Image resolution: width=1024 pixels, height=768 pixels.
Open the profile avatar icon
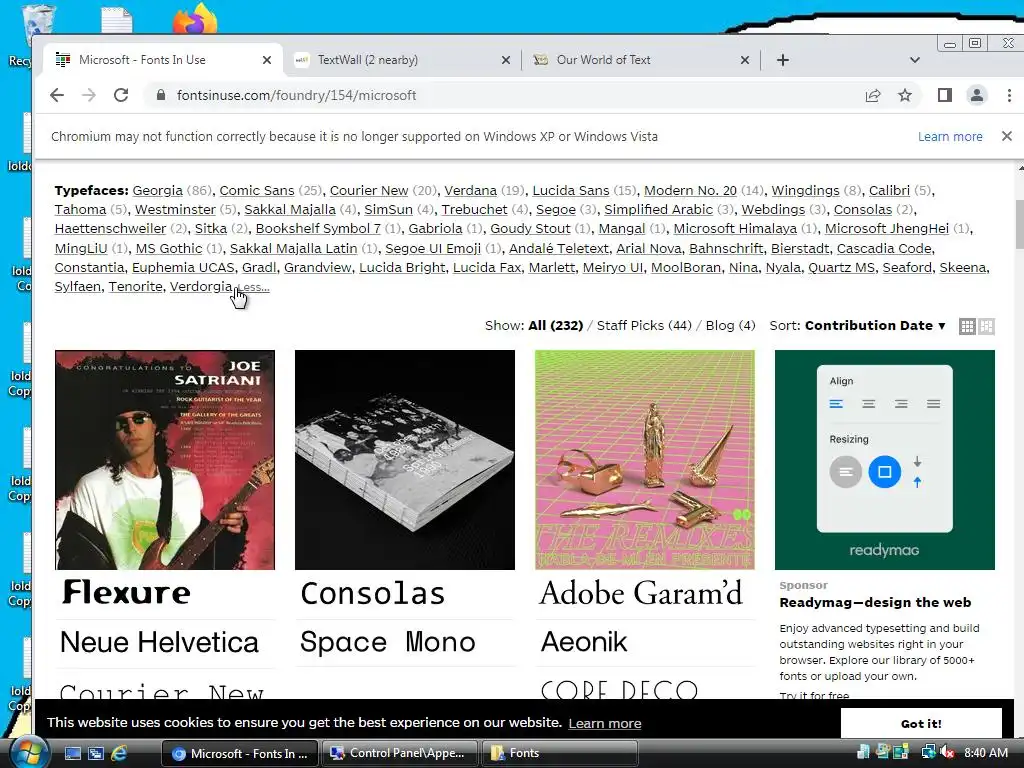click(x=976, y=95)
